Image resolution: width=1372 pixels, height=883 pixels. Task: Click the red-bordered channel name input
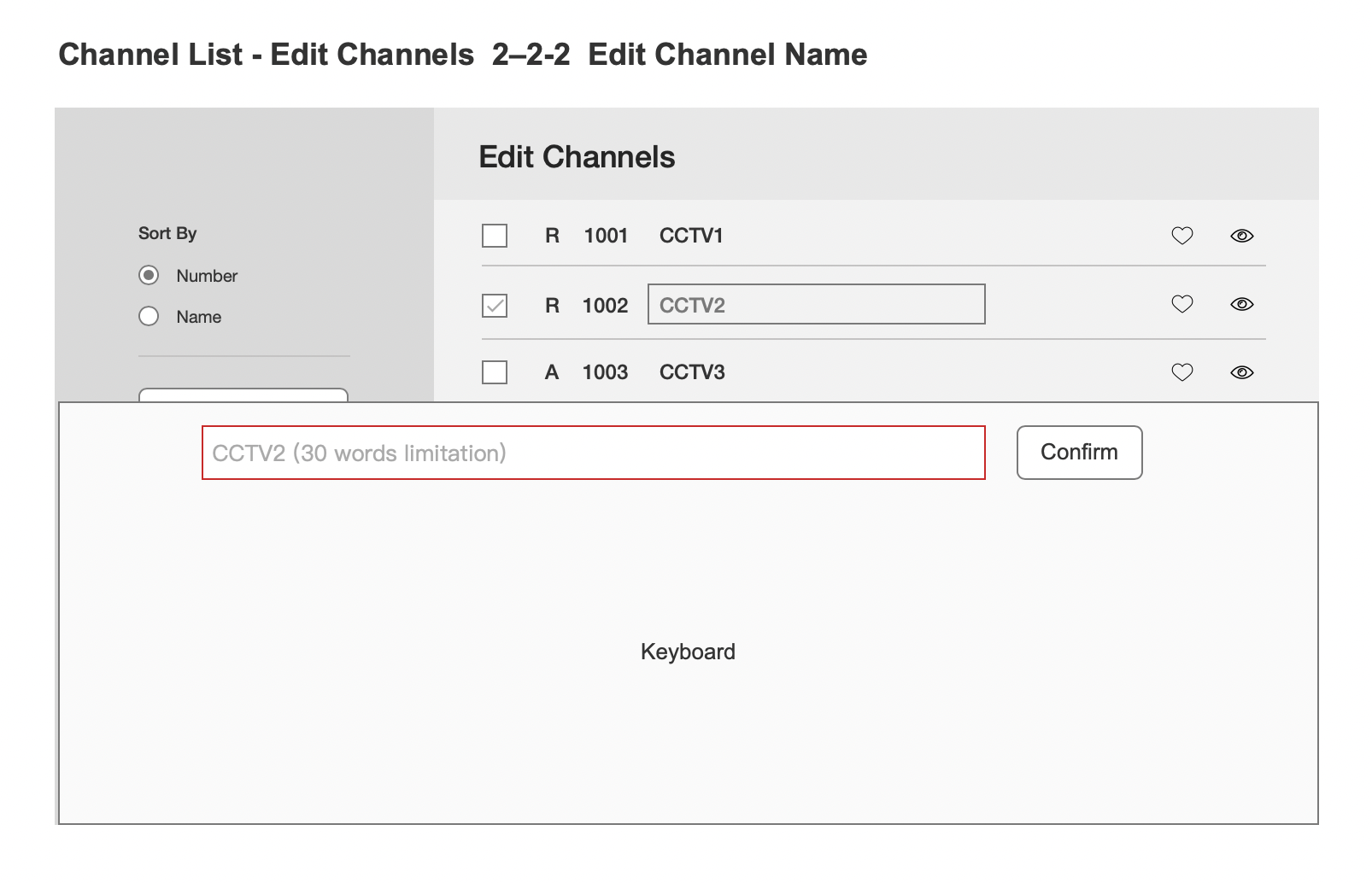pyautogui.click(x=593, y=453)
